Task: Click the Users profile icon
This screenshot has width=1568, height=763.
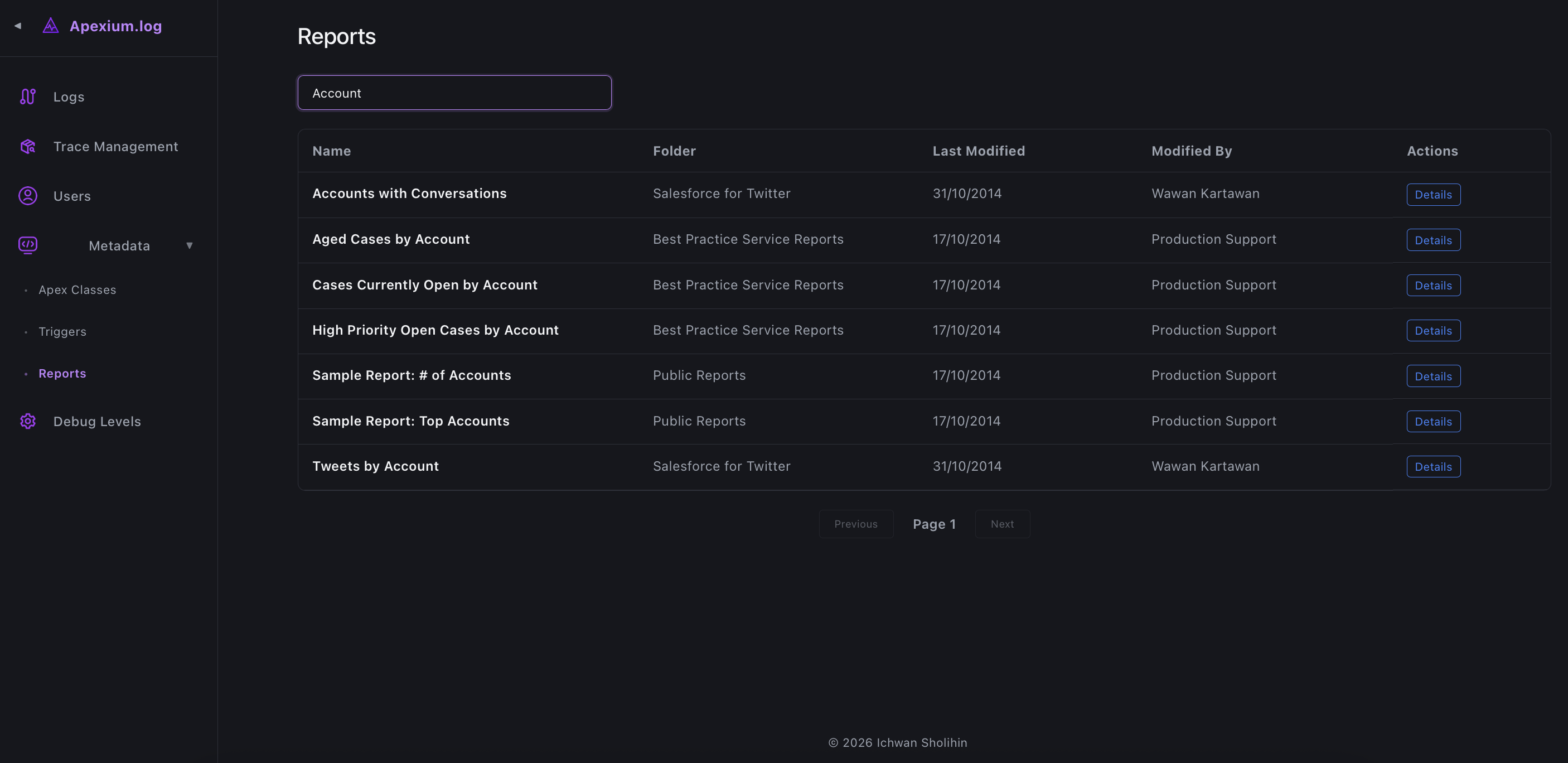Action: 28,195
